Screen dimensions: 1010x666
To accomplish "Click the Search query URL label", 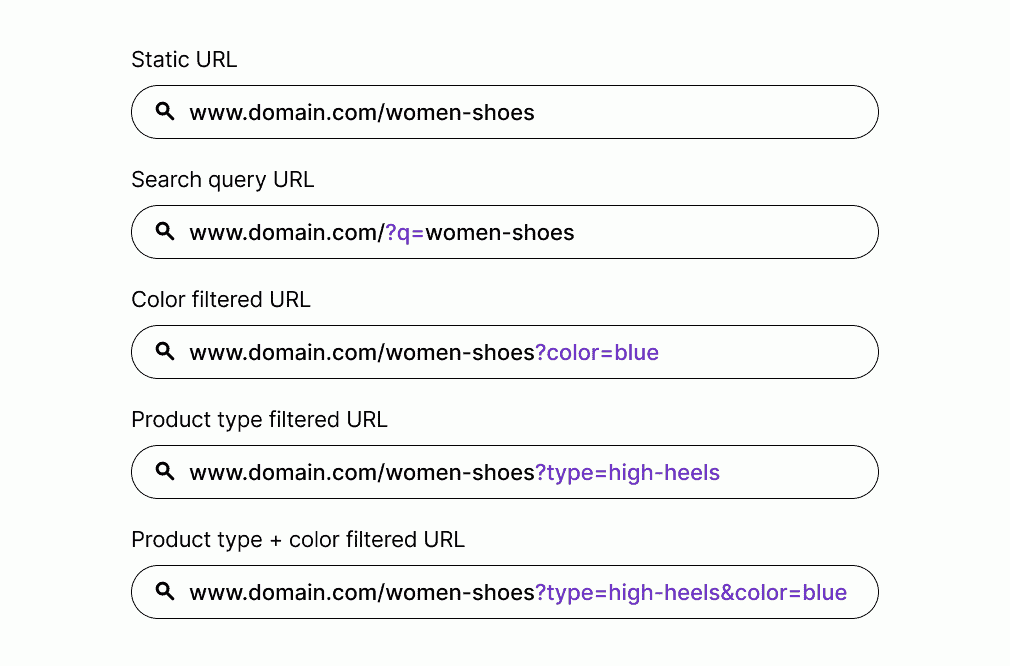I will pos(223,180).
